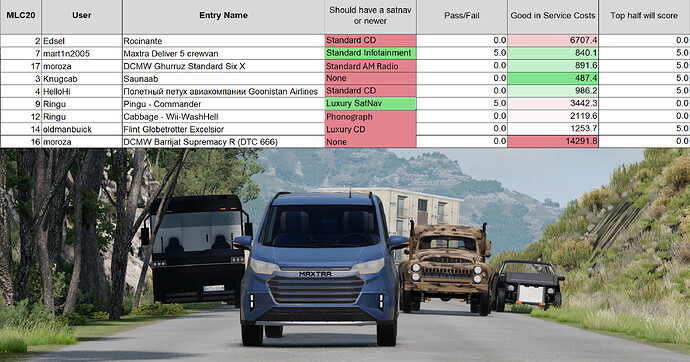690x362 pixels.
Task: Select the 'Should have a satnav or newer' header
Action: [370, 16]
